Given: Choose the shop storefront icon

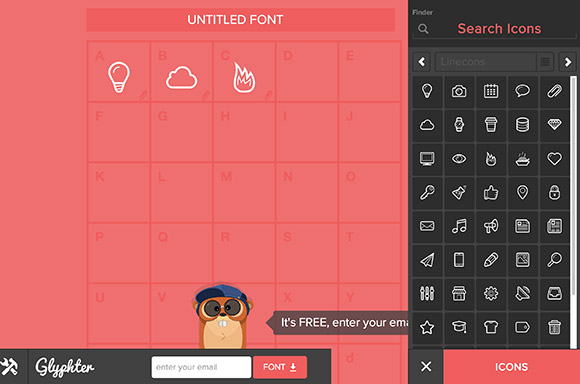Looking at the screenshot, I should 459,294.
